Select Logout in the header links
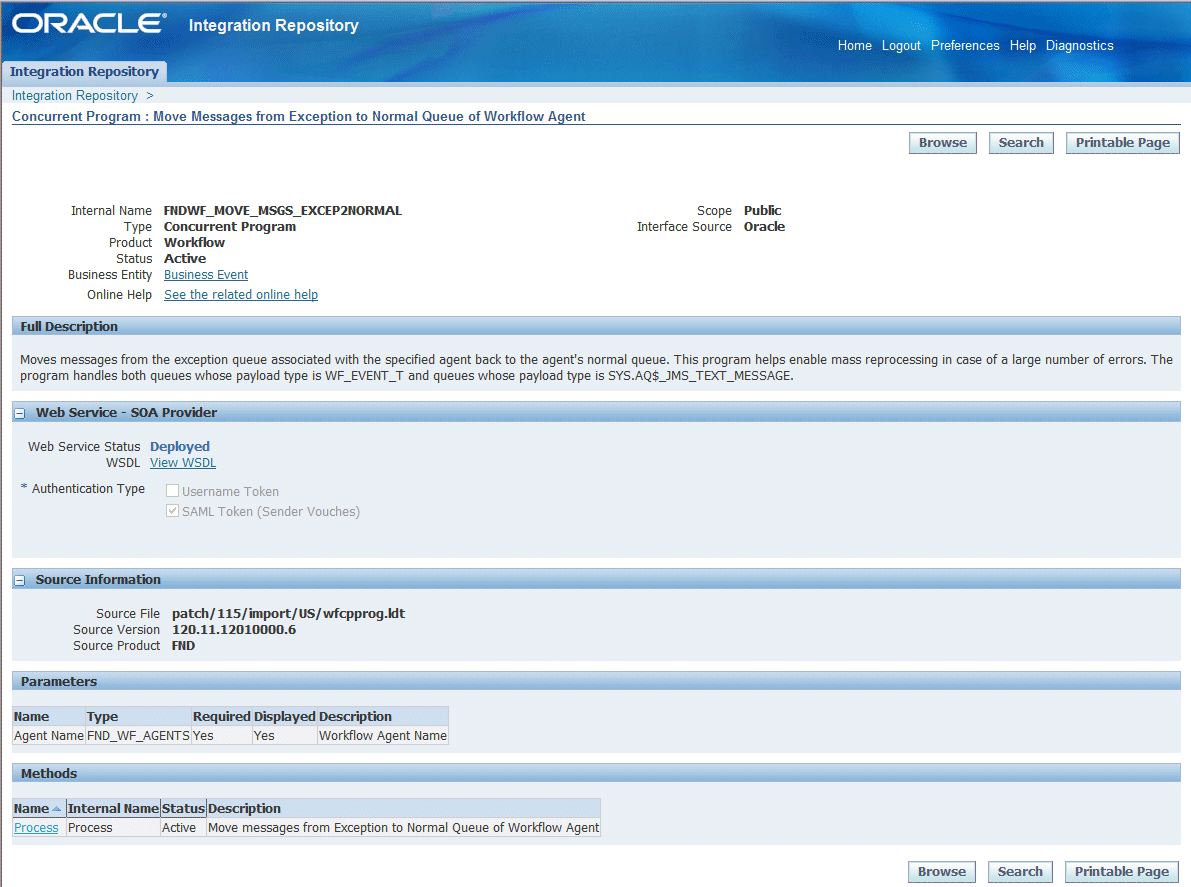Image resolution: width=1191 pixels, height=887 pixels. (x=901, y=46)
